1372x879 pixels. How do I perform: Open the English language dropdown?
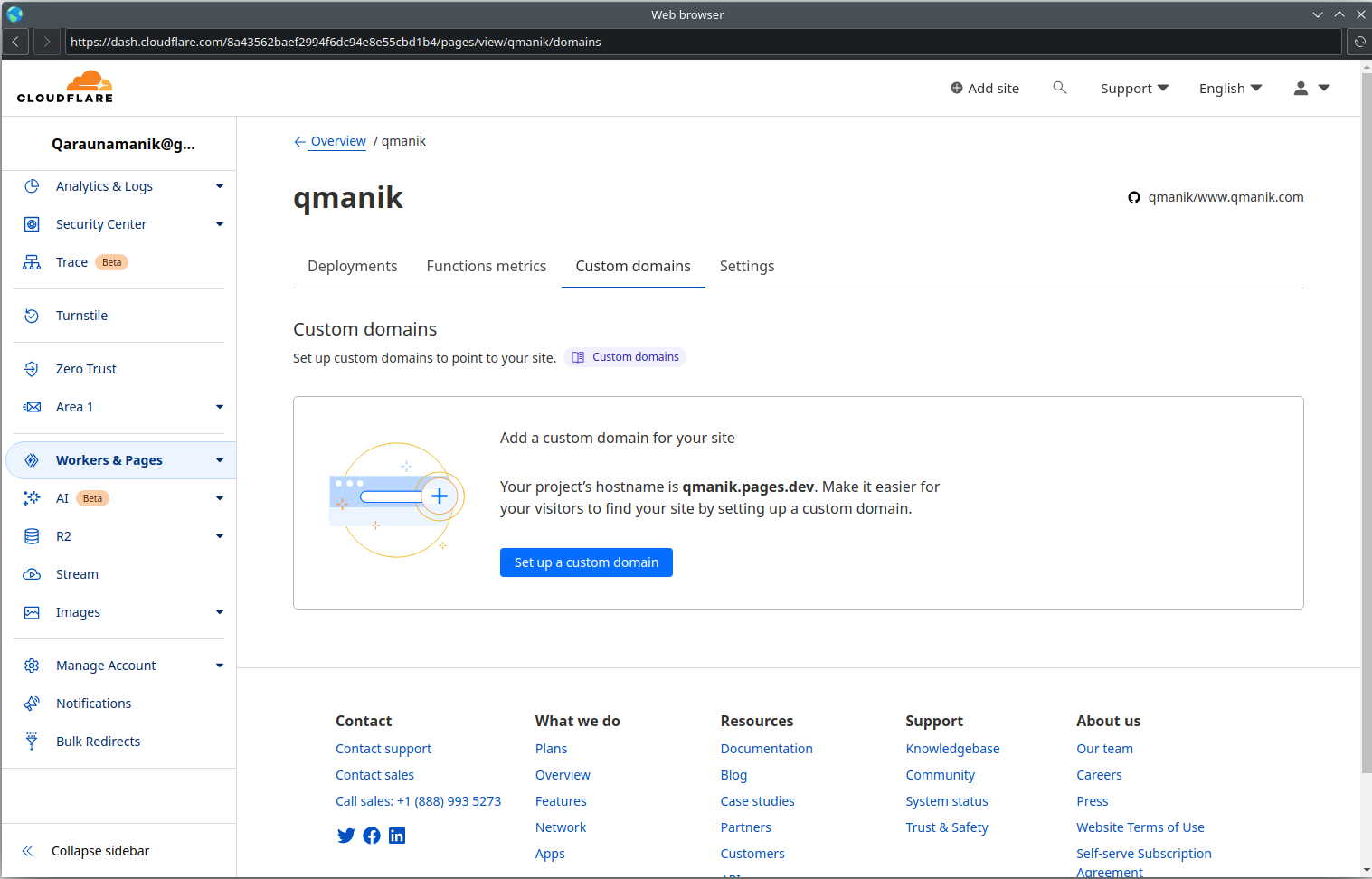1229,88
